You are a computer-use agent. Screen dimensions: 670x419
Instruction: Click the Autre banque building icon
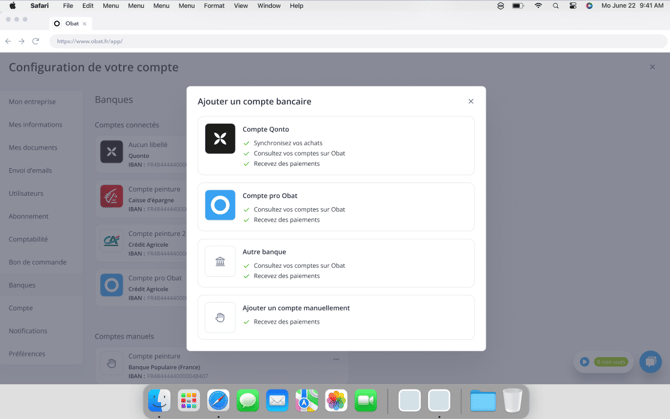click(220, 262)
